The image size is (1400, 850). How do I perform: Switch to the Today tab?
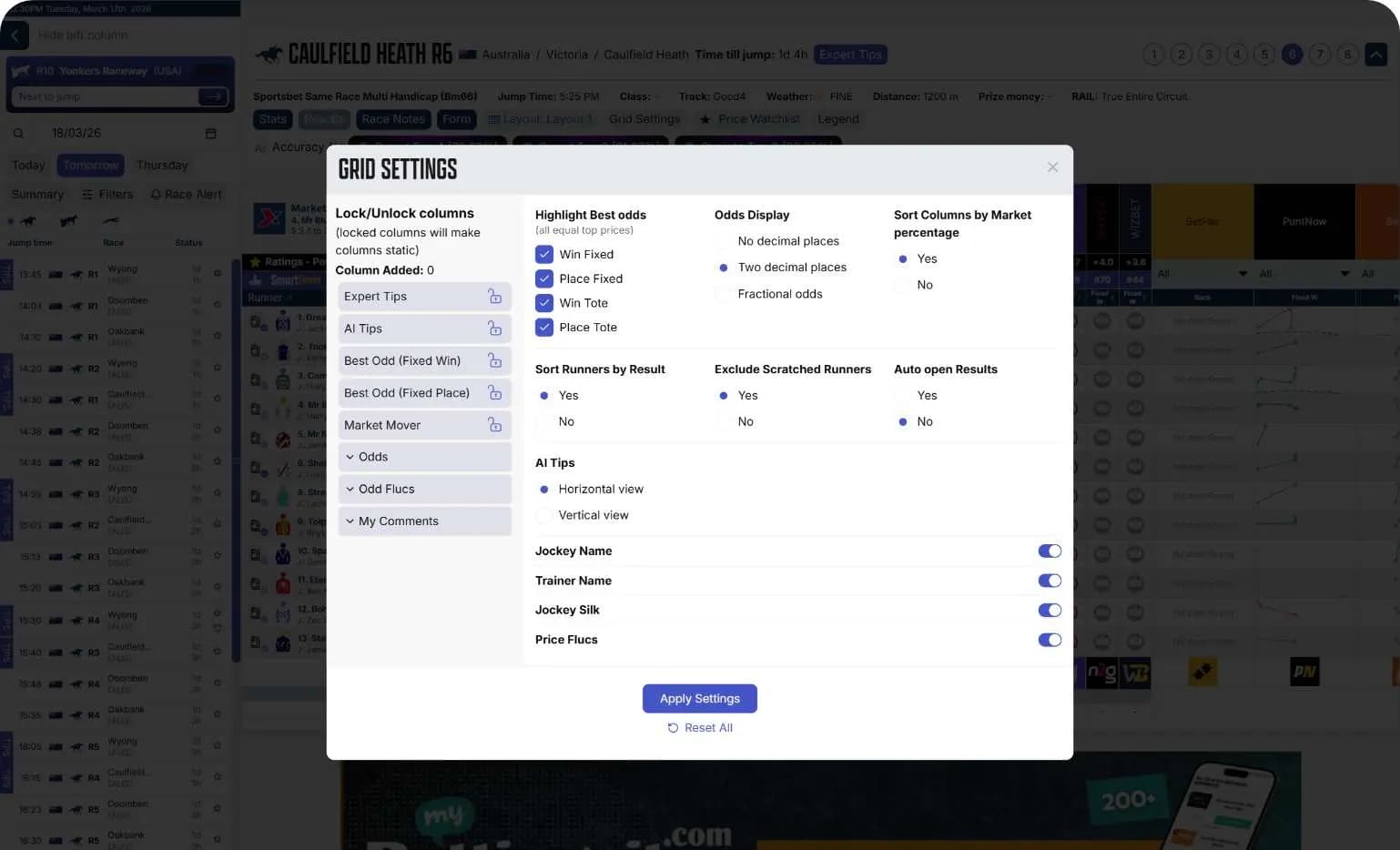pyautogui.click(x=27, y=165)
